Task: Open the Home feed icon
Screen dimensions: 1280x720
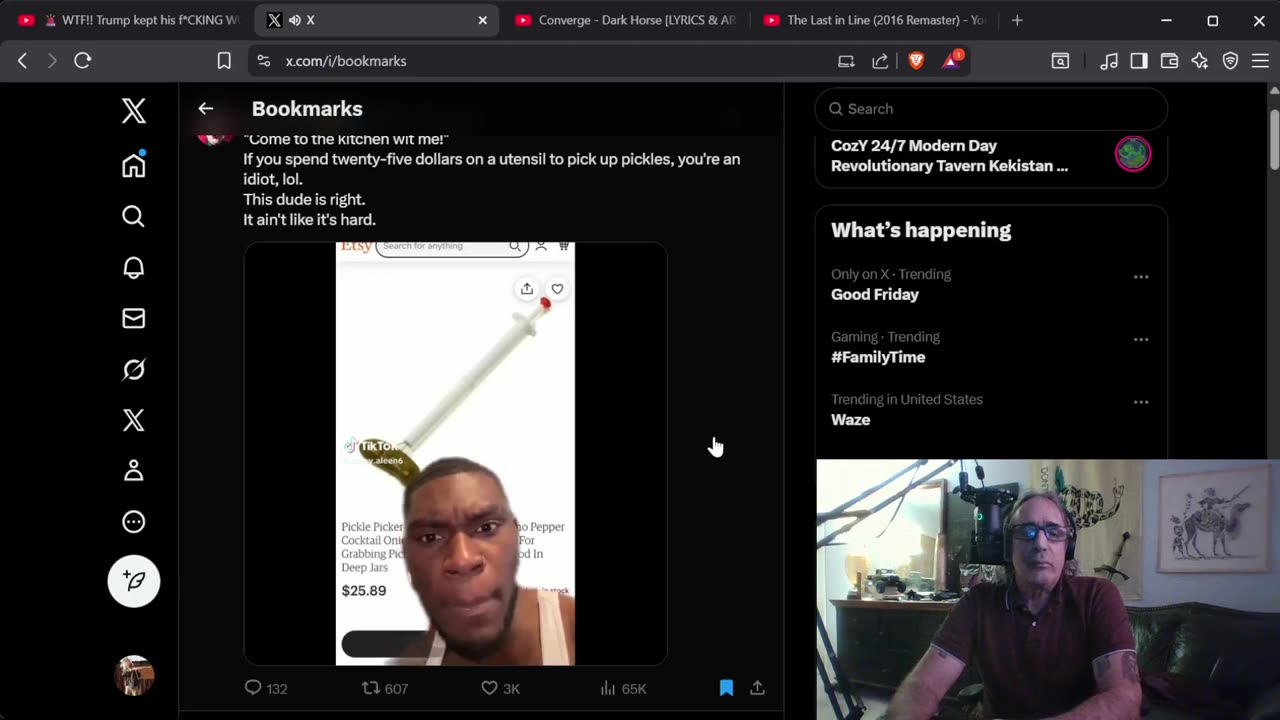Action: [x=133, y=165]
